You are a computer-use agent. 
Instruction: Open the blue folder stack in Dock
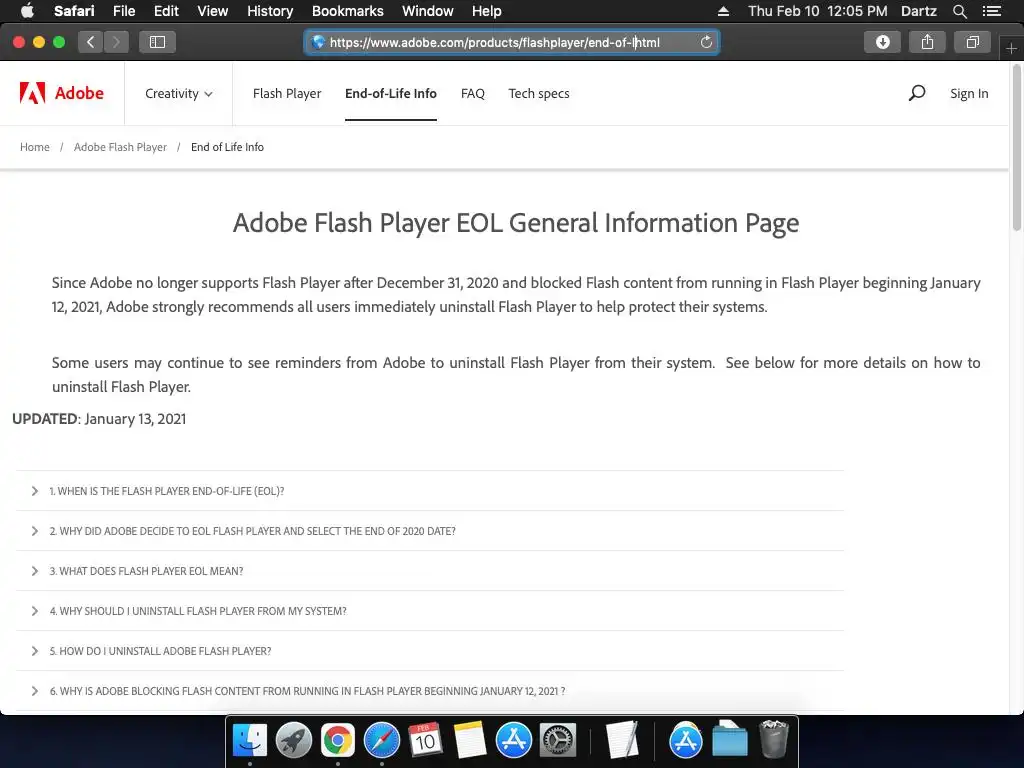click(x=729, y=740)
